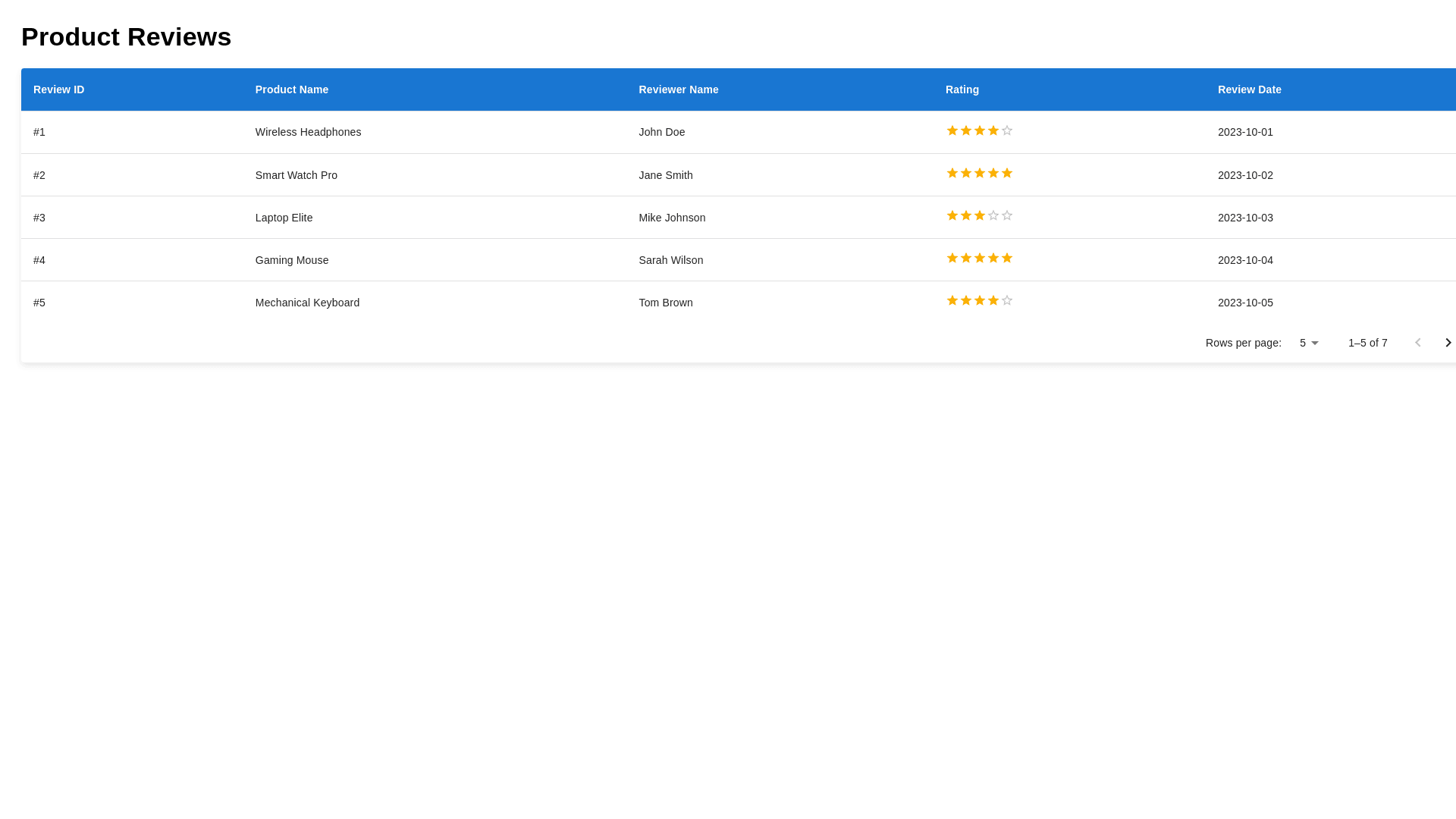Sort by Product Name column header
This screenshot has height=819, width=1456.
[291, 89]
